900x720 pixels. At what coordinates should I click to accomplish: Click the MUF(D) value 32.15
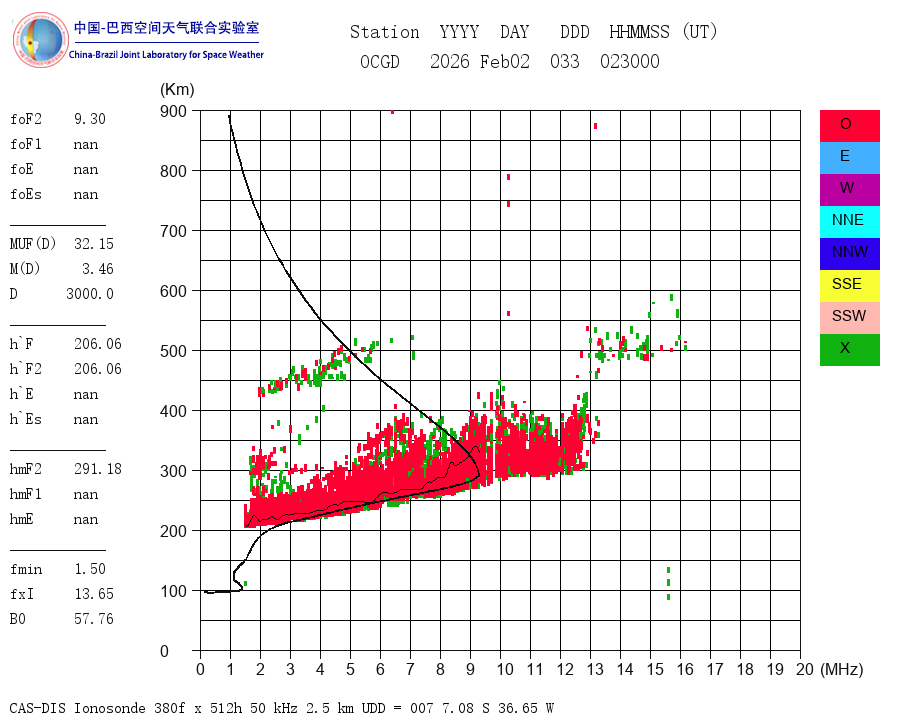pos(93,244)
